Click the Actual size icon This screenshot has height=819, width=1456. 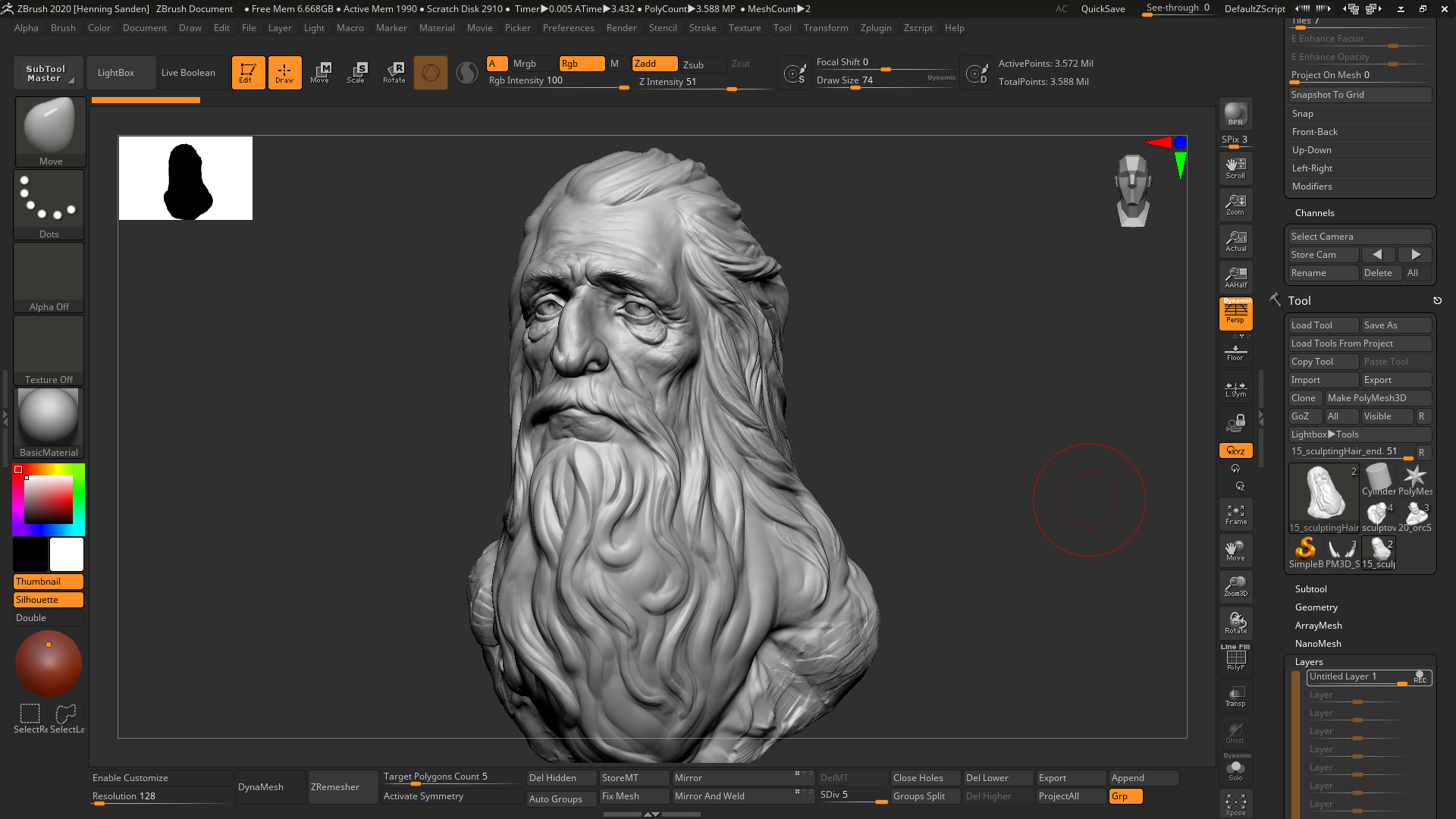(1235, 241)
